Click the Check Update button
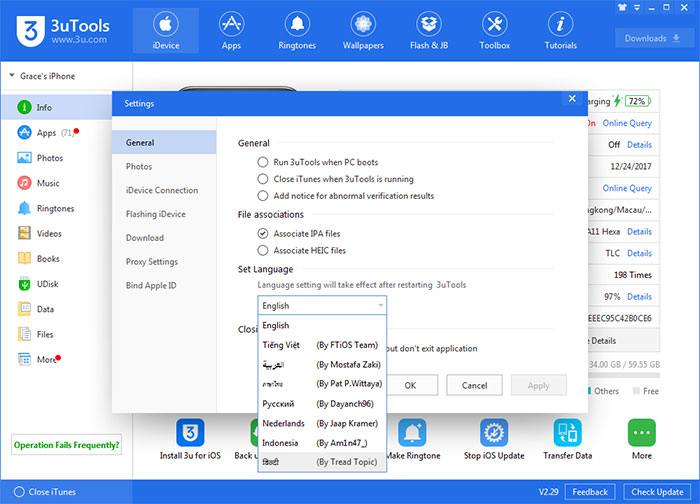Image resolution: width=700 pixels, height=504 pixels. (658, 492)
